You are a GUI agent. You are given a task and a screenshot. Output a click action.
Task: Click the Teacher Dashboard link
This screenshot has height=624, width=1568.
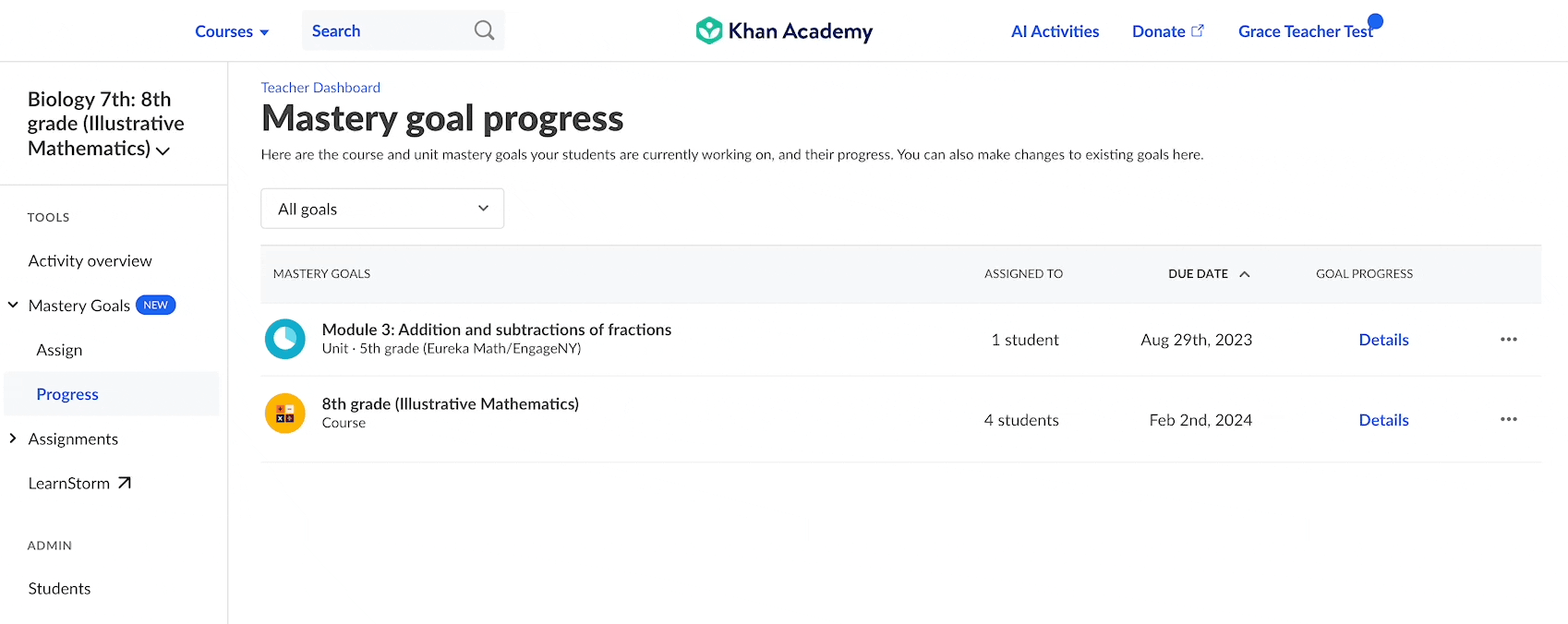tap(320, 87)
